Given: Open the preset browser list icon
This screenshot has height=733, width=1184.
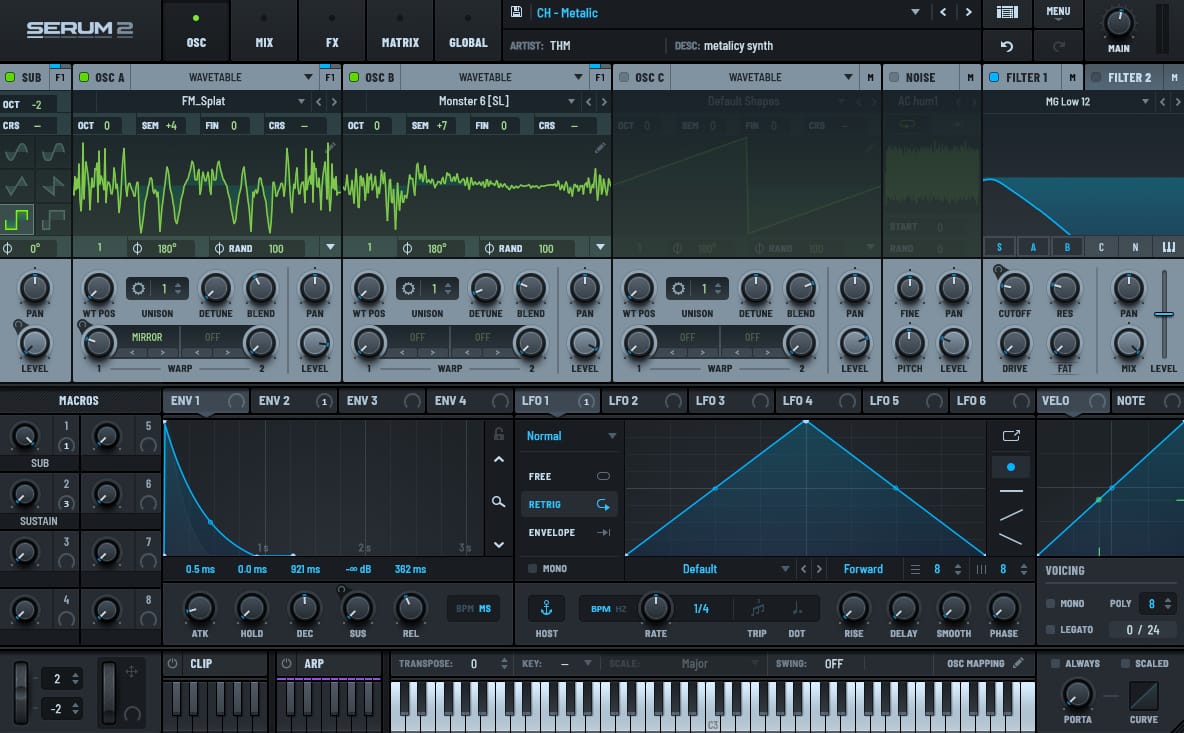Looking at the screenshot, I should 1007,12.
